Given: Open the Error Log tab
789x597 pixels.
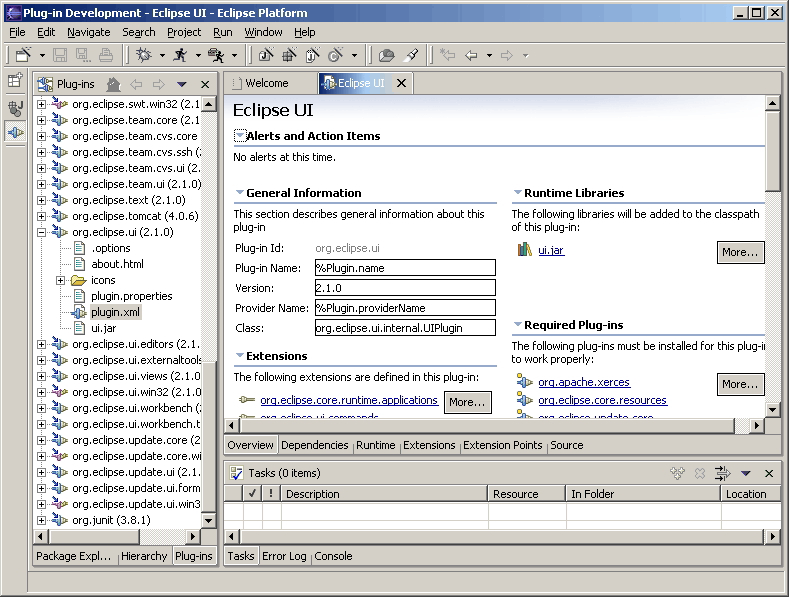Looking at the screenshot, I should pyautogui.click(x=284, y=556).
